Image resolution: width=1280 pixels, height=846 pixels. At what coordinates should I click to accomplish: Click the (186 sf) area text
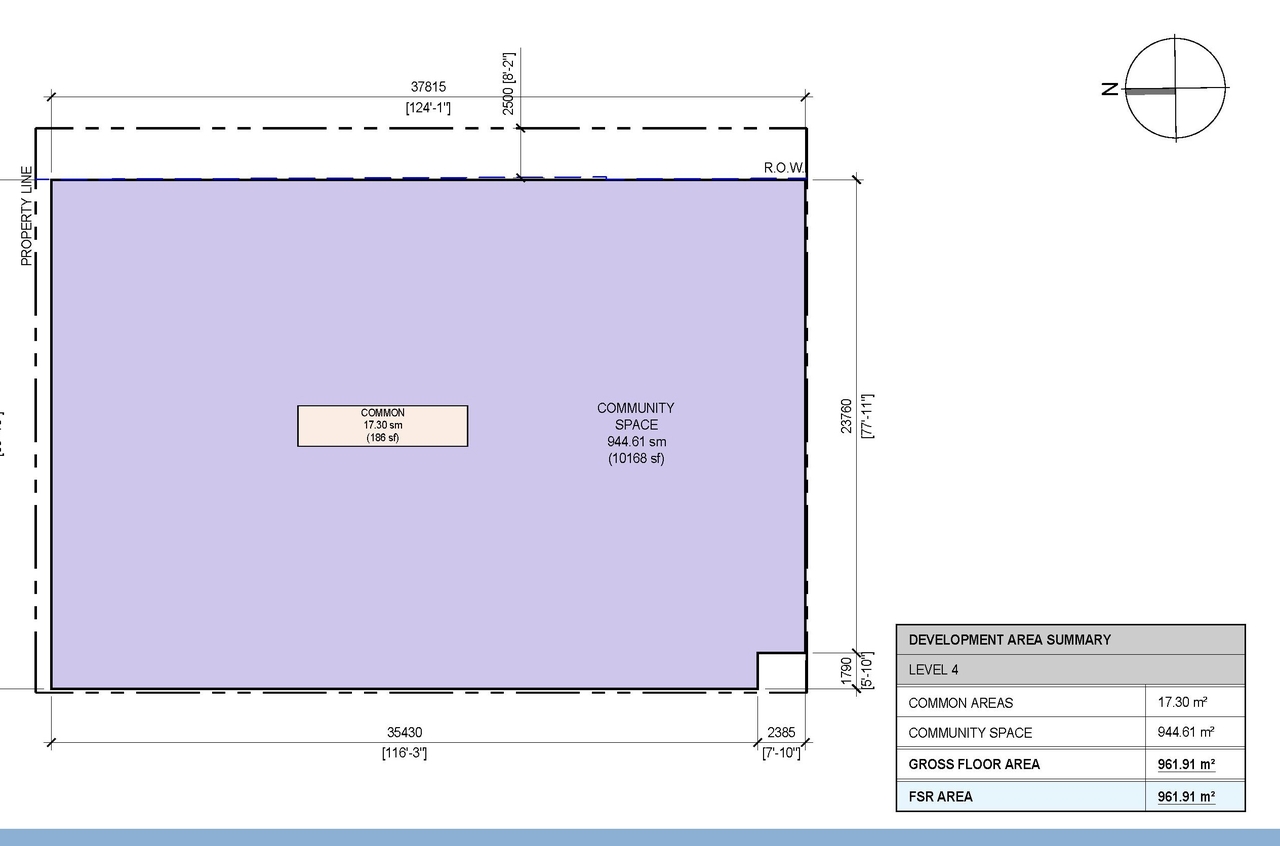pos(383,438)
